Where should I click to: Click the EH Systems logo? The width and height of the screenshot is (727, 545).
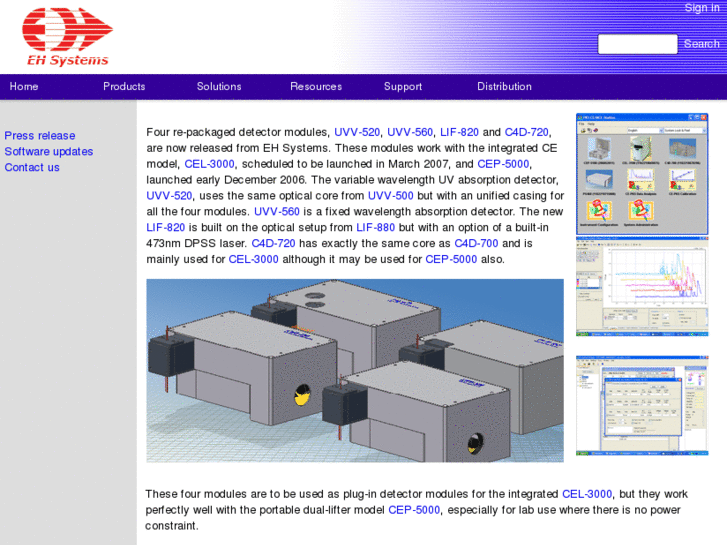tap(68, 37)
